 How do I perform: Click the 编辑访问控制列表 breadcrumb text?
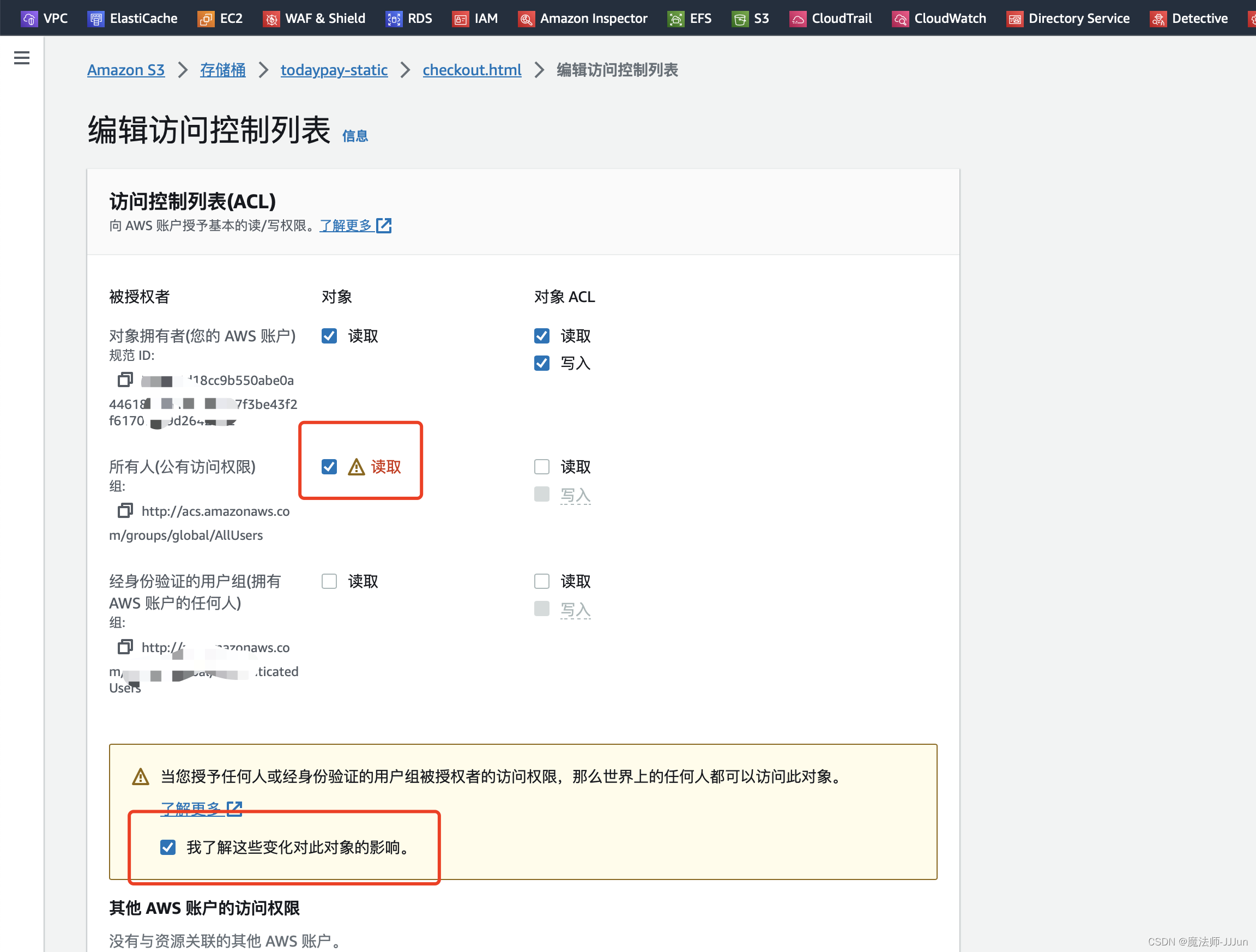tap(617, 70)
